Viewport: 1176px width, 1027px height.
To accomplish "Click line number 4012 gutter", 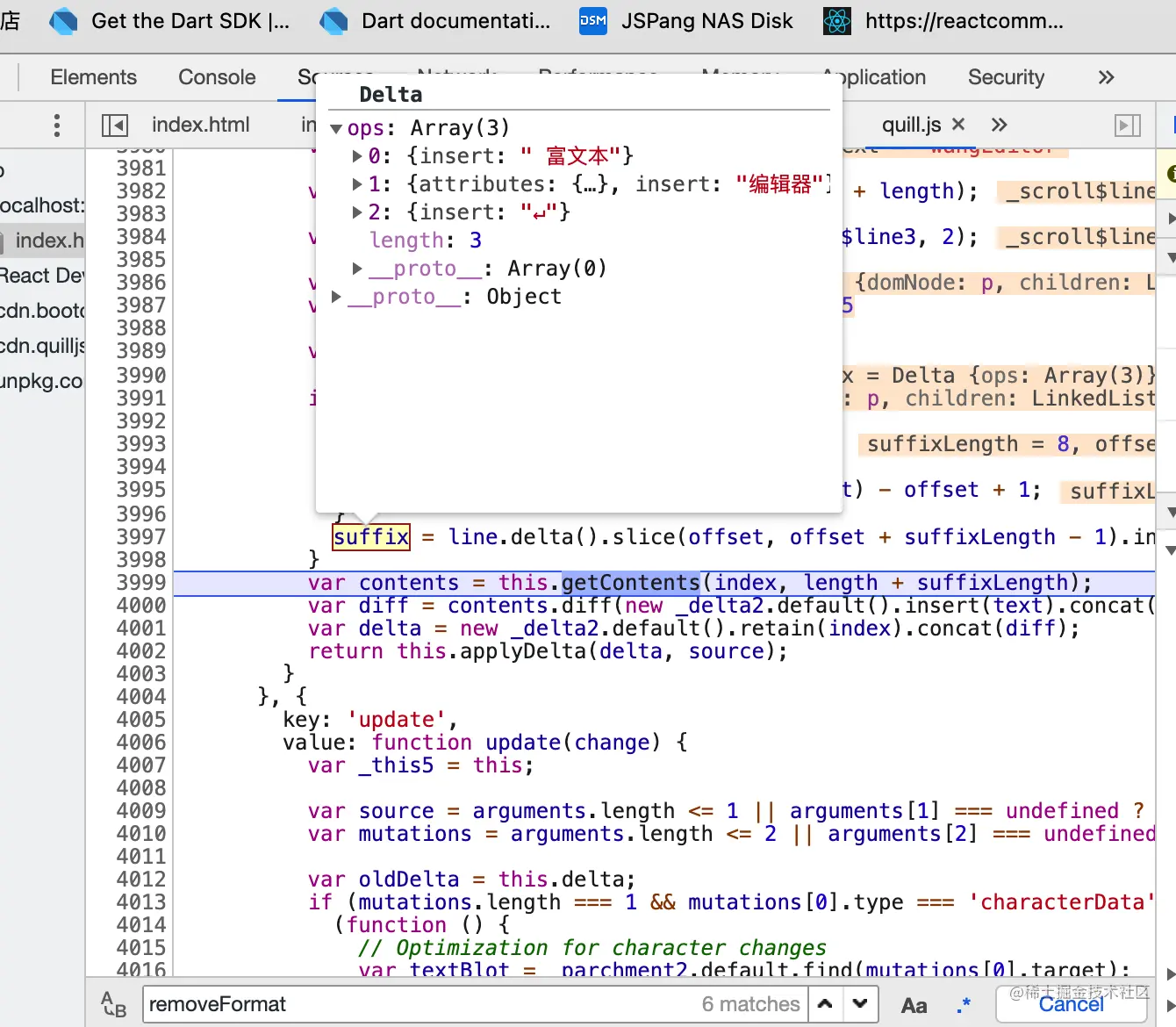I will tap(140, 880).
